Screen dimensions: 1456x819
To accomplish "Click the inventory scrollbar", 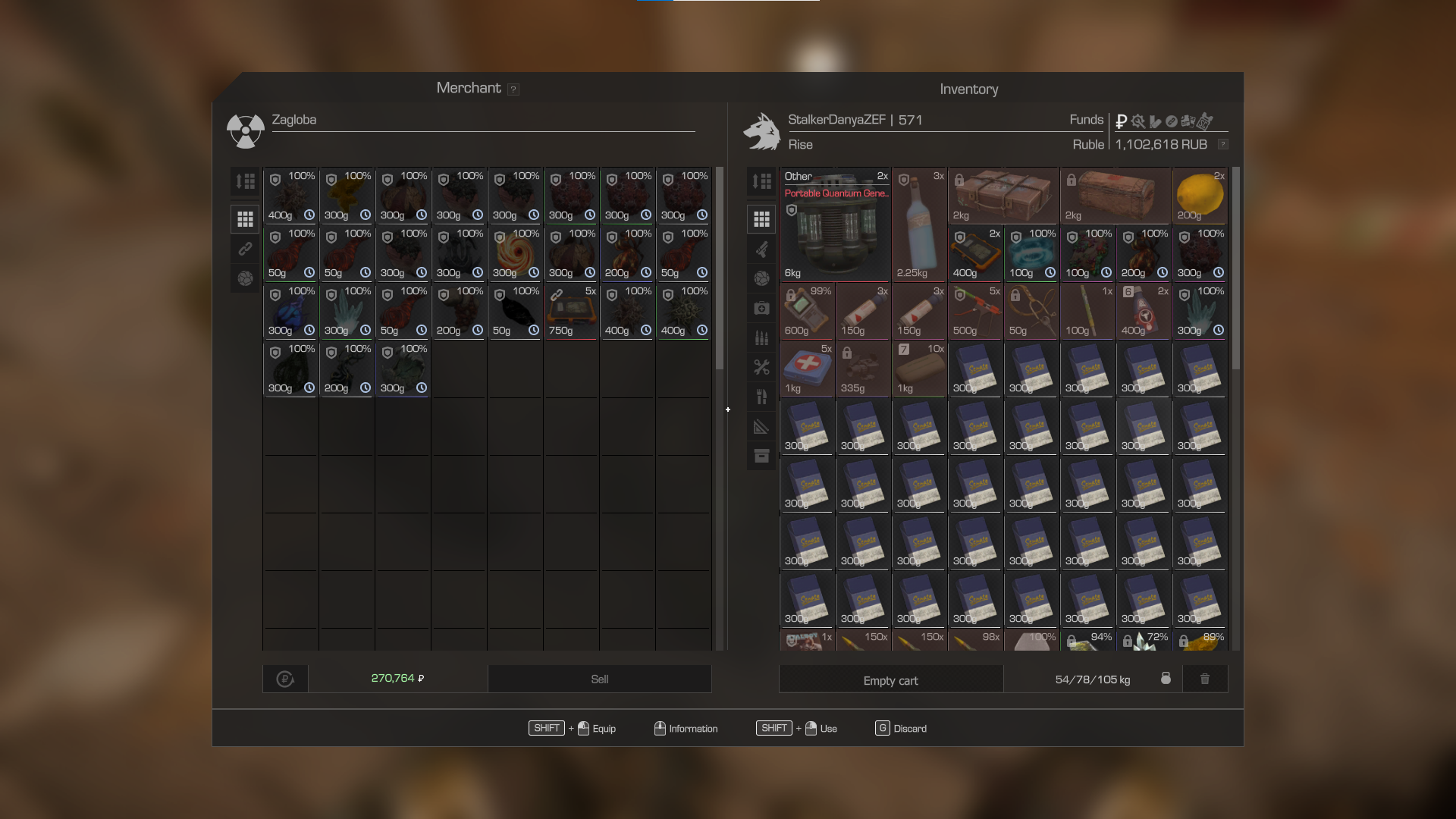I will [1236, 268].
